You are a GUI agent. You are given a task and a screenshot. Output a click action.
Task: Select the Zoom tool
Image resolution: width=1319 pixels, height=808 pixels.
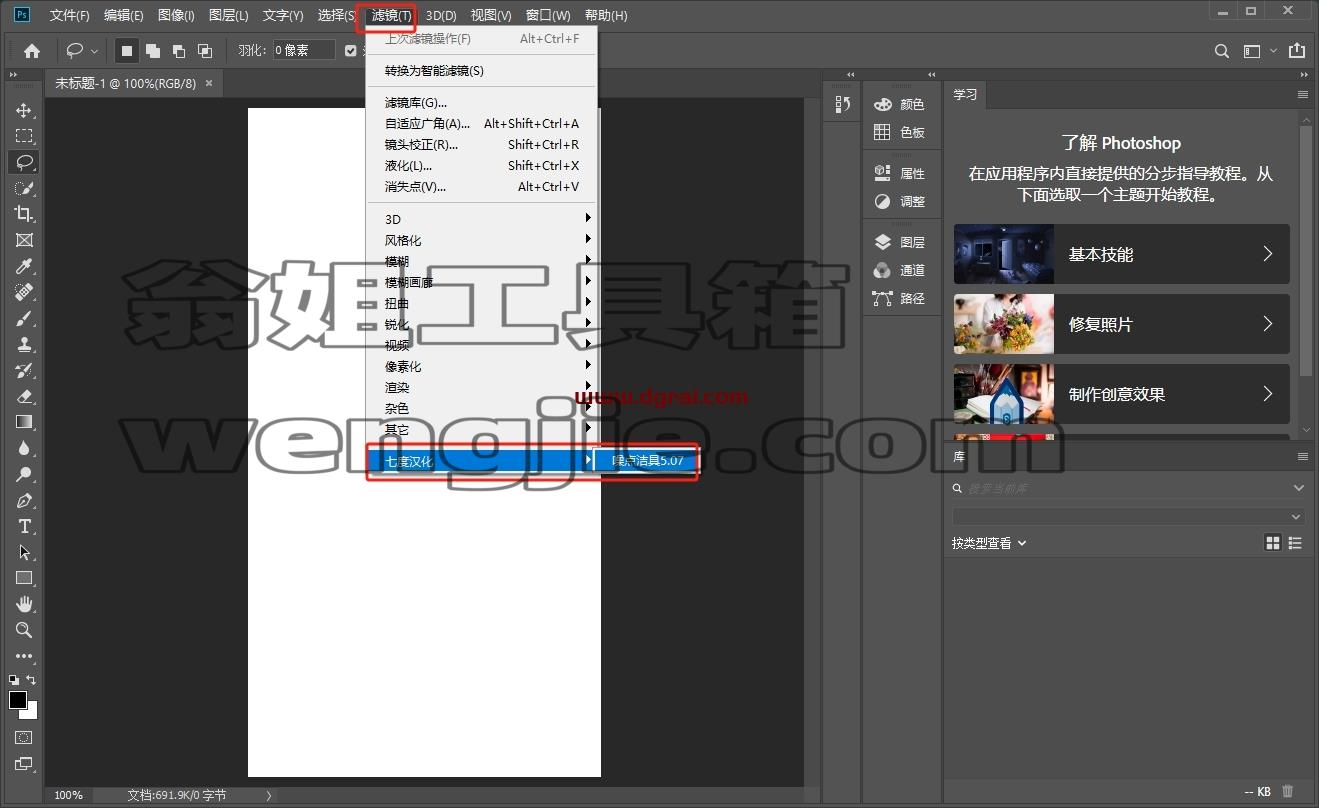pos(24,630)
